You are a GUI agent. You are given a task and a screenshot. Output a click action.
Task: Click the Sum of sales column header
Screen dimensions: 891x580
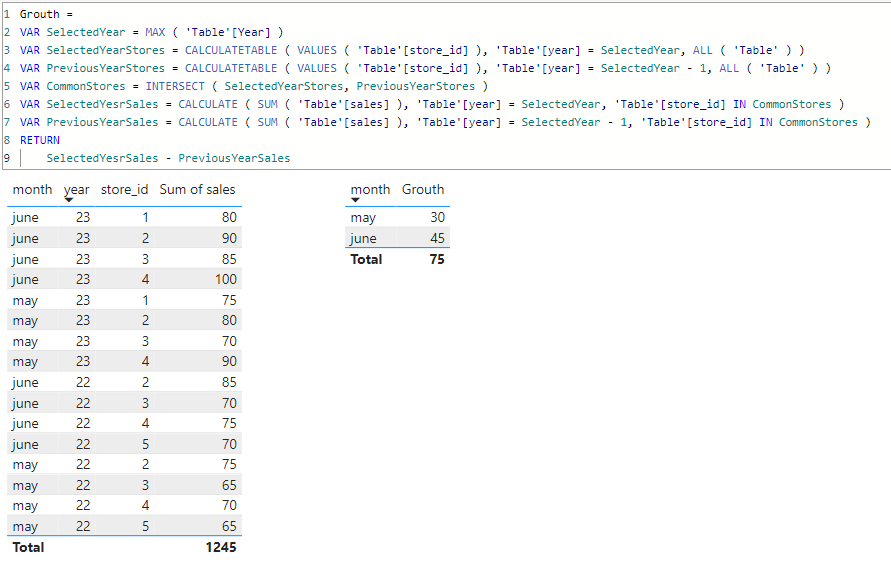[x=197, y=189]
